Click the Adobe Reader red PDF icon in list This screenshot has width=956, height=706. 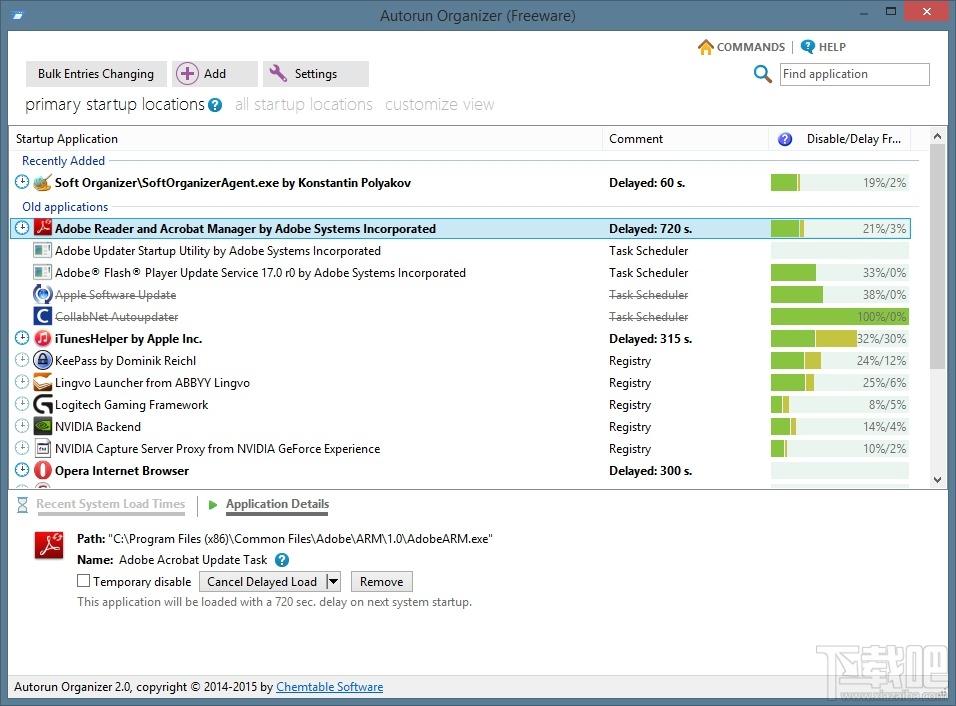(42, 228)
